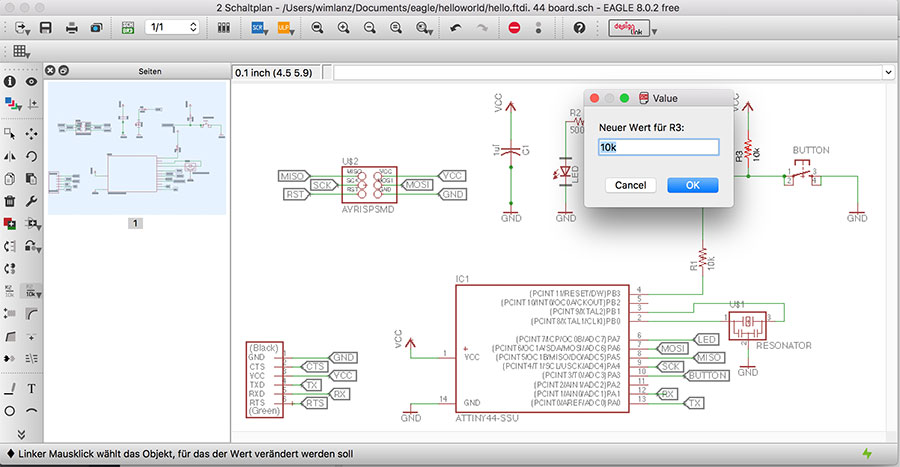This screenshot has width=900, height=467.
Task: Click the Zoom in magnifier
Action: (x=343, y=28)
